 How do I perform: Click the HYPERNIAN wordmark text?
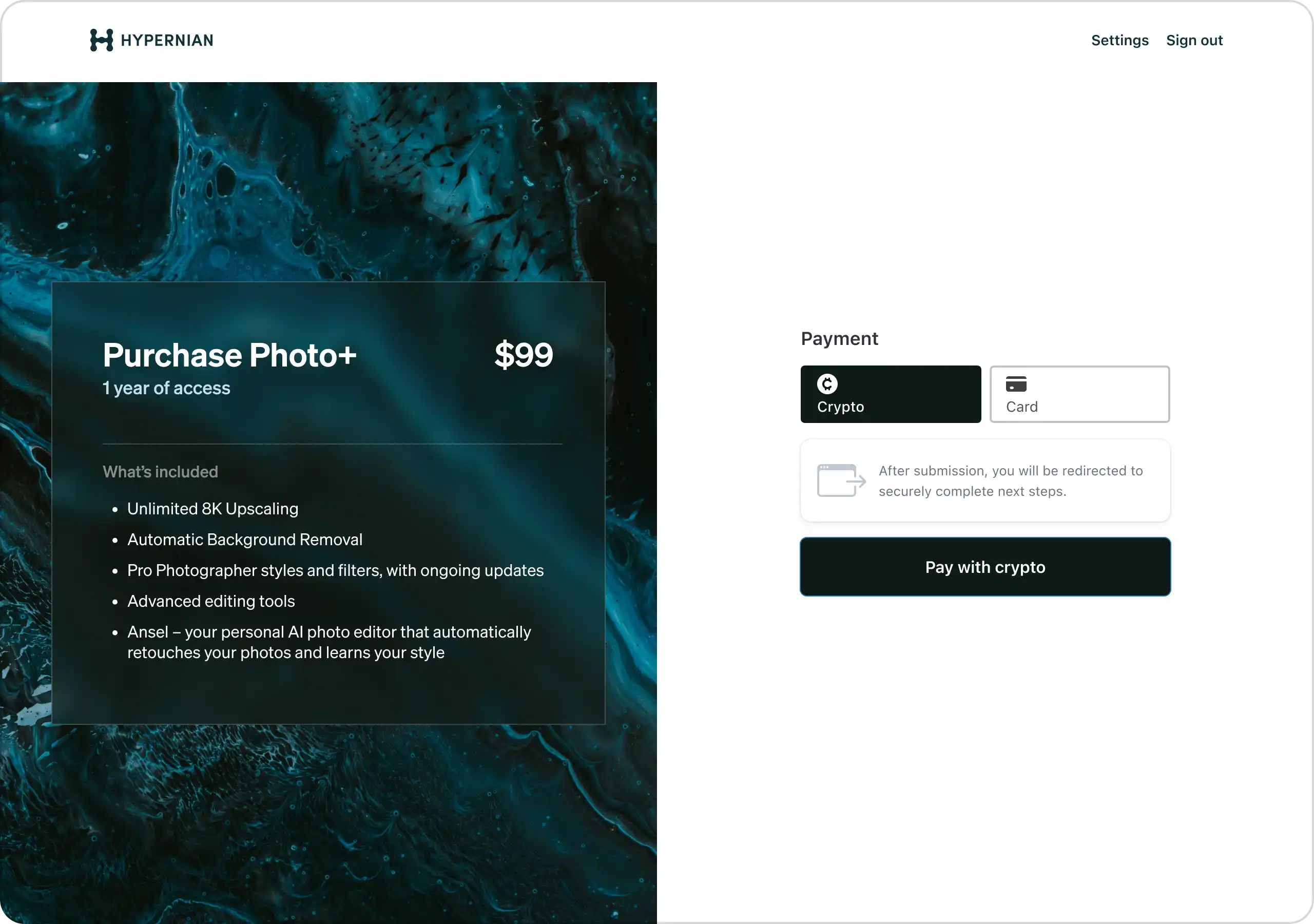(166, 41)
